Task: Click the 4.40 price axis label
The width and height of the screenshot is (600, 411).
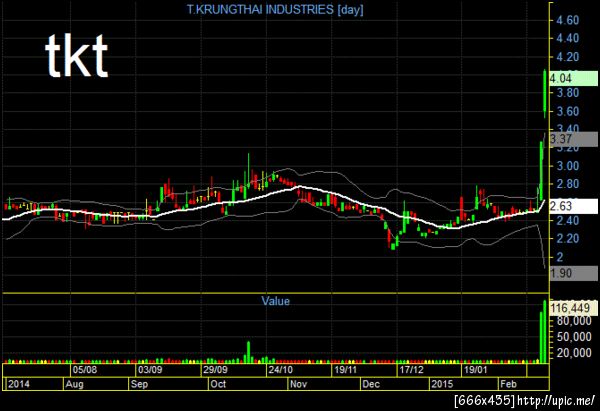Action: pos(568,38)
